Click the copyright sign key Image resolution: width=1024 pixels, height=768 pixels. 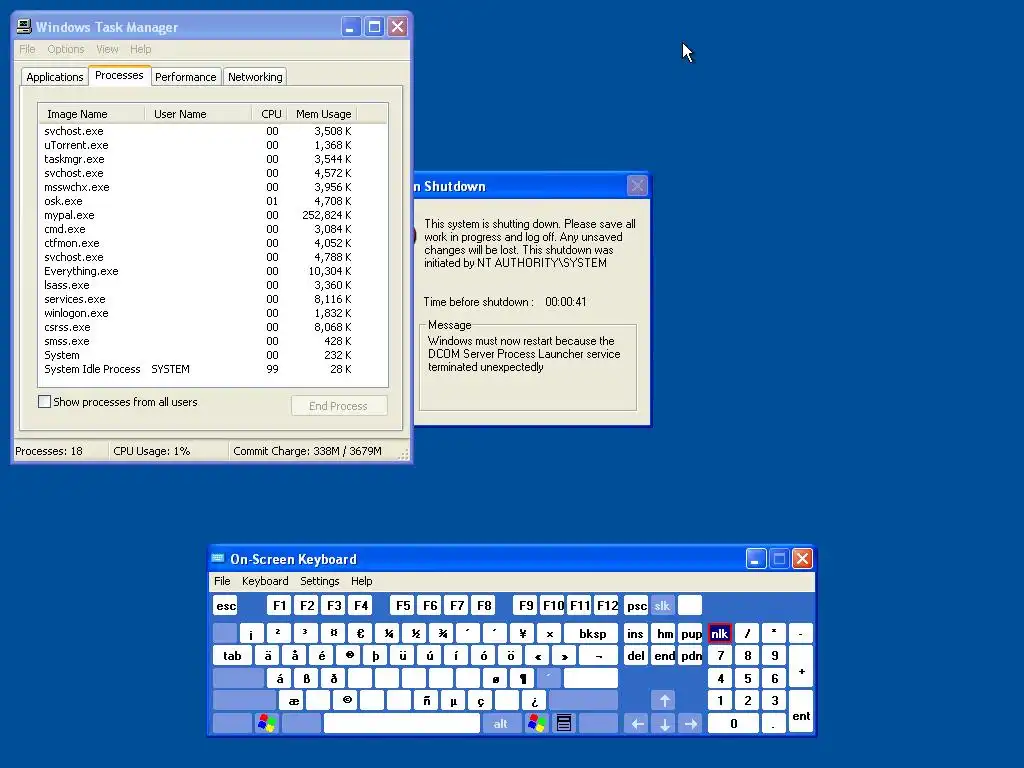tap(347, 701)
